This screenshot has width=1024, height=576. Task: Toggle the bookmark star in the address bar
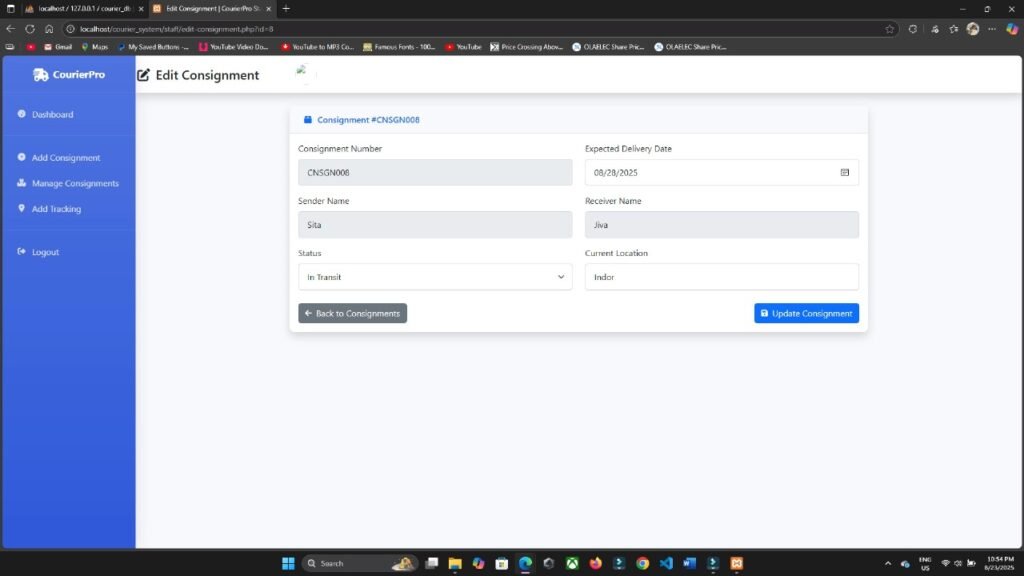coord(889,29)
